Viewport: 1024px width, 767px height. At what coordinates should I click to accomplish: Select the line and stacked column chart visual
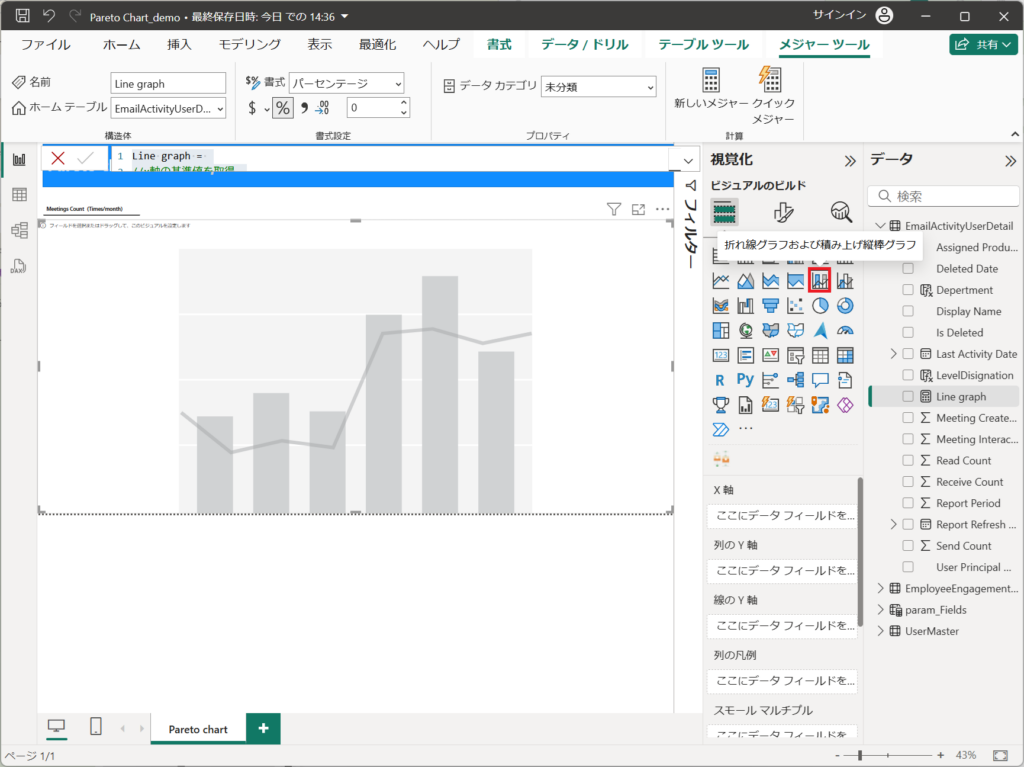(x=820, y=281)
